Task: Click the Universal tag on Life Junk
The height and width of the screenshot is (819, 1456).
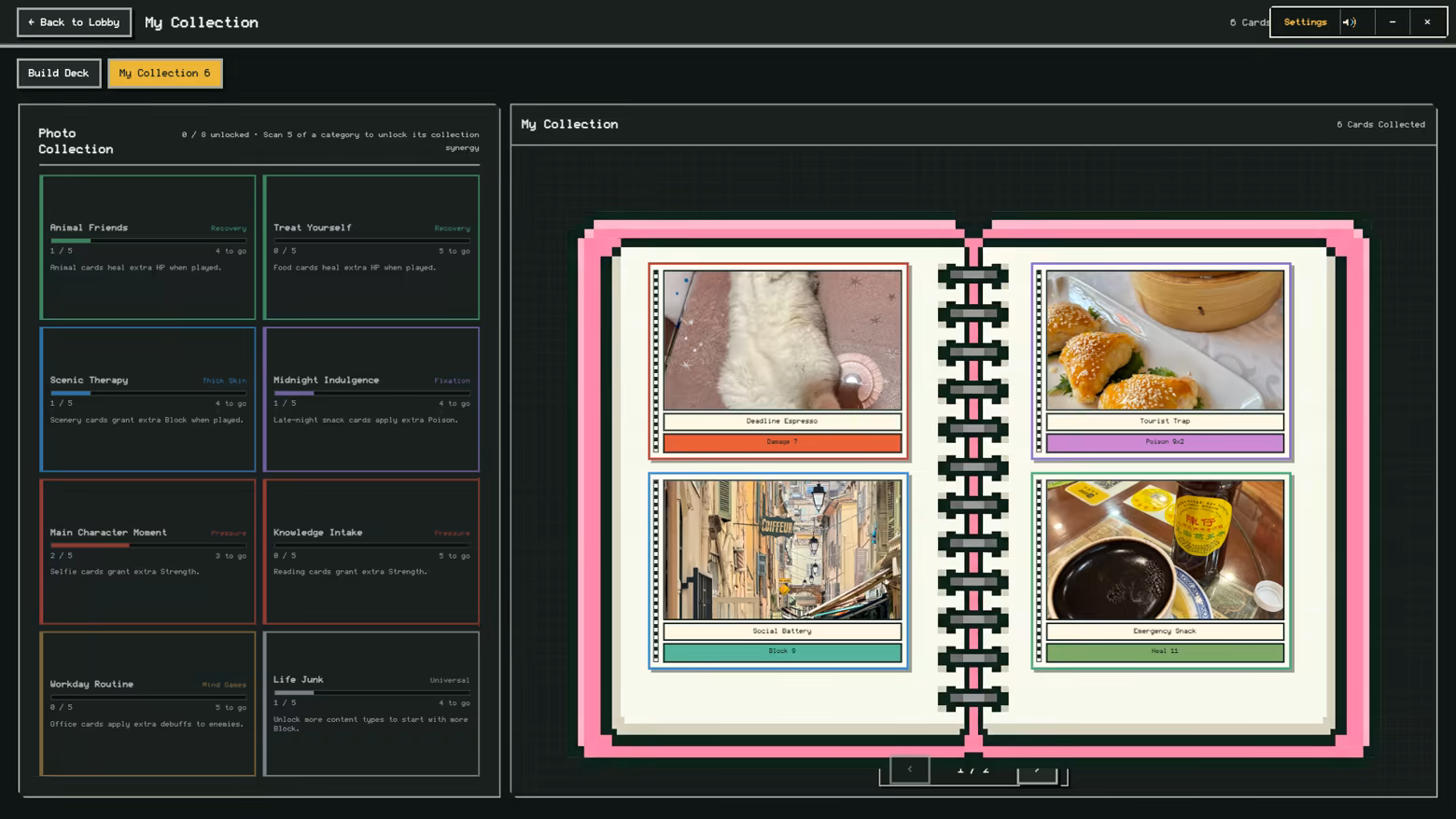Action: [450, 680]
